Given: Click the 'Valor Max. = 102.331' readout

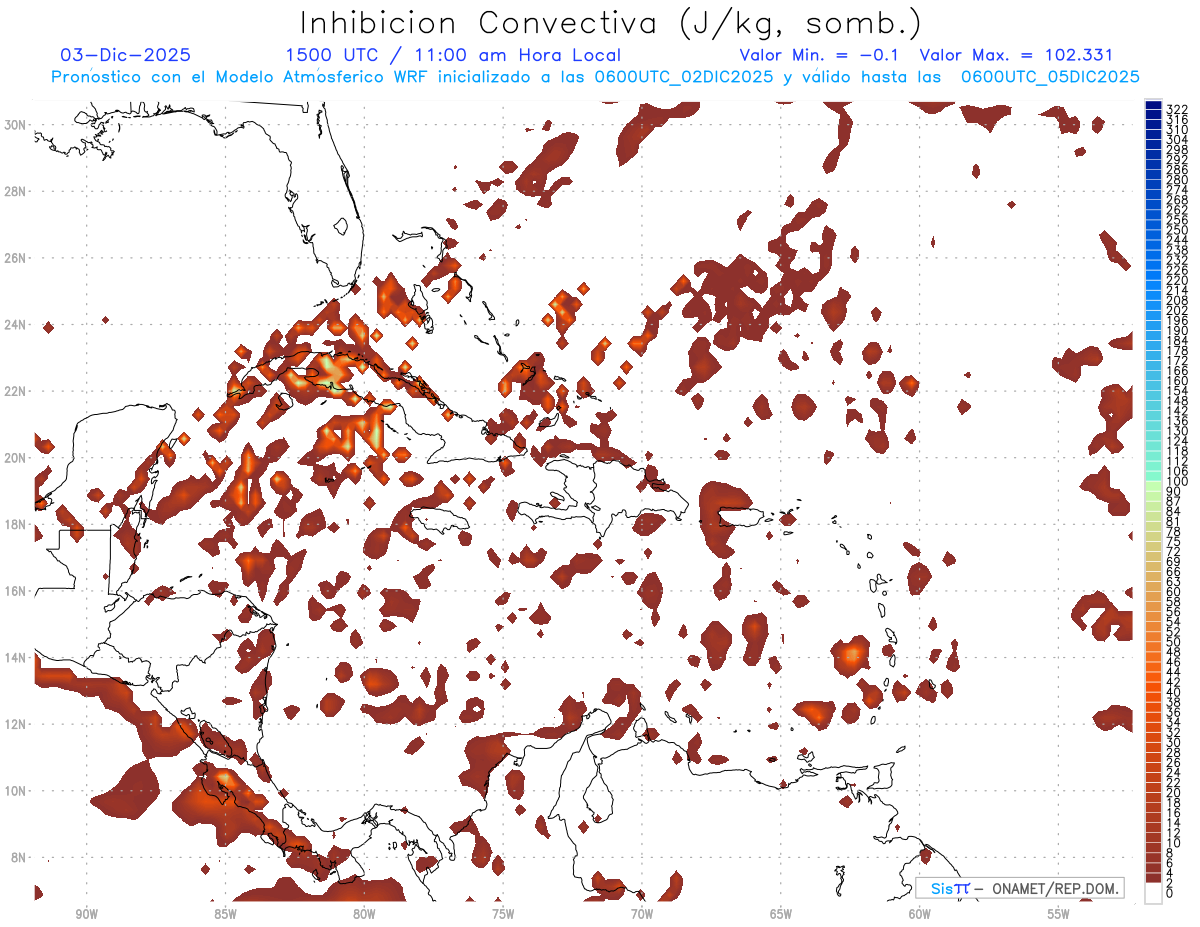Looking at the screenshot, I should (x=1016, y=56).
